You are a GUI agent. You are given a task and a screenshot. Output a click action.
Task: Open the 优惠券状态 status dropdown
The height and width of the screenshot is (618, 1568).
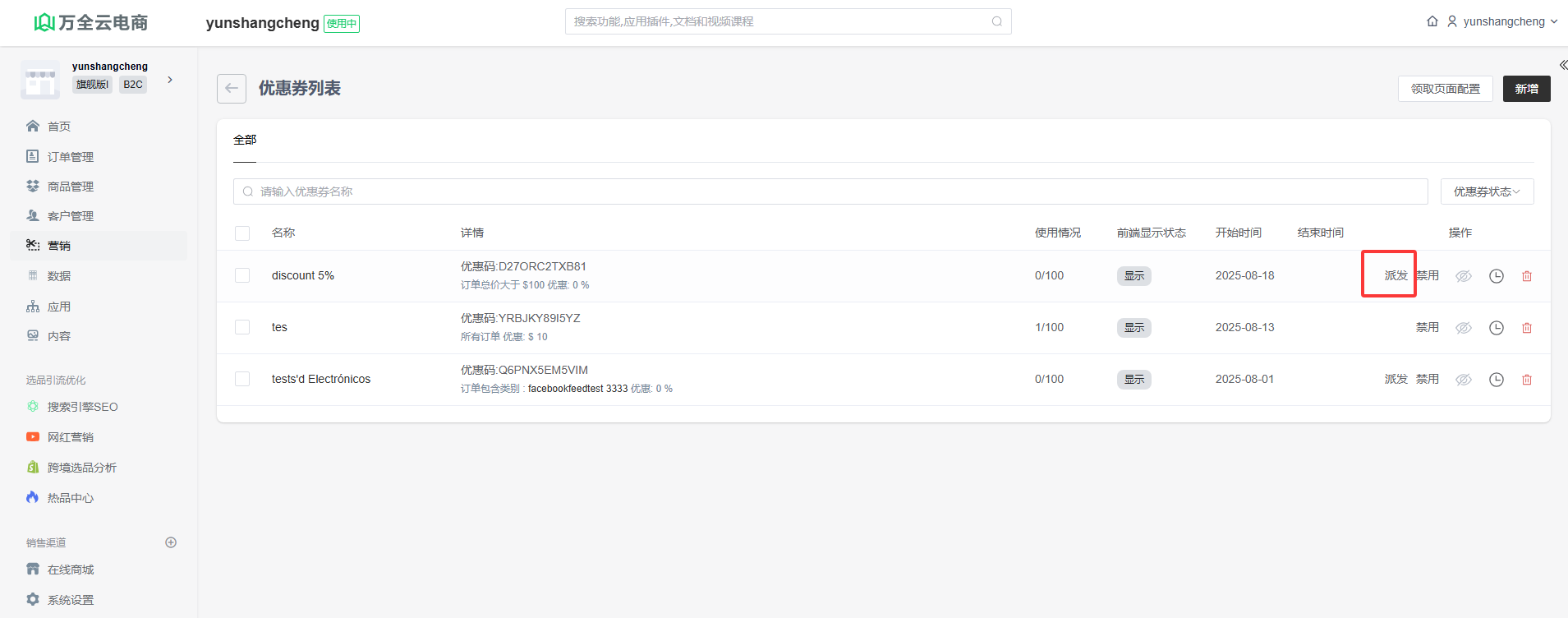[x=1486, y=191]
